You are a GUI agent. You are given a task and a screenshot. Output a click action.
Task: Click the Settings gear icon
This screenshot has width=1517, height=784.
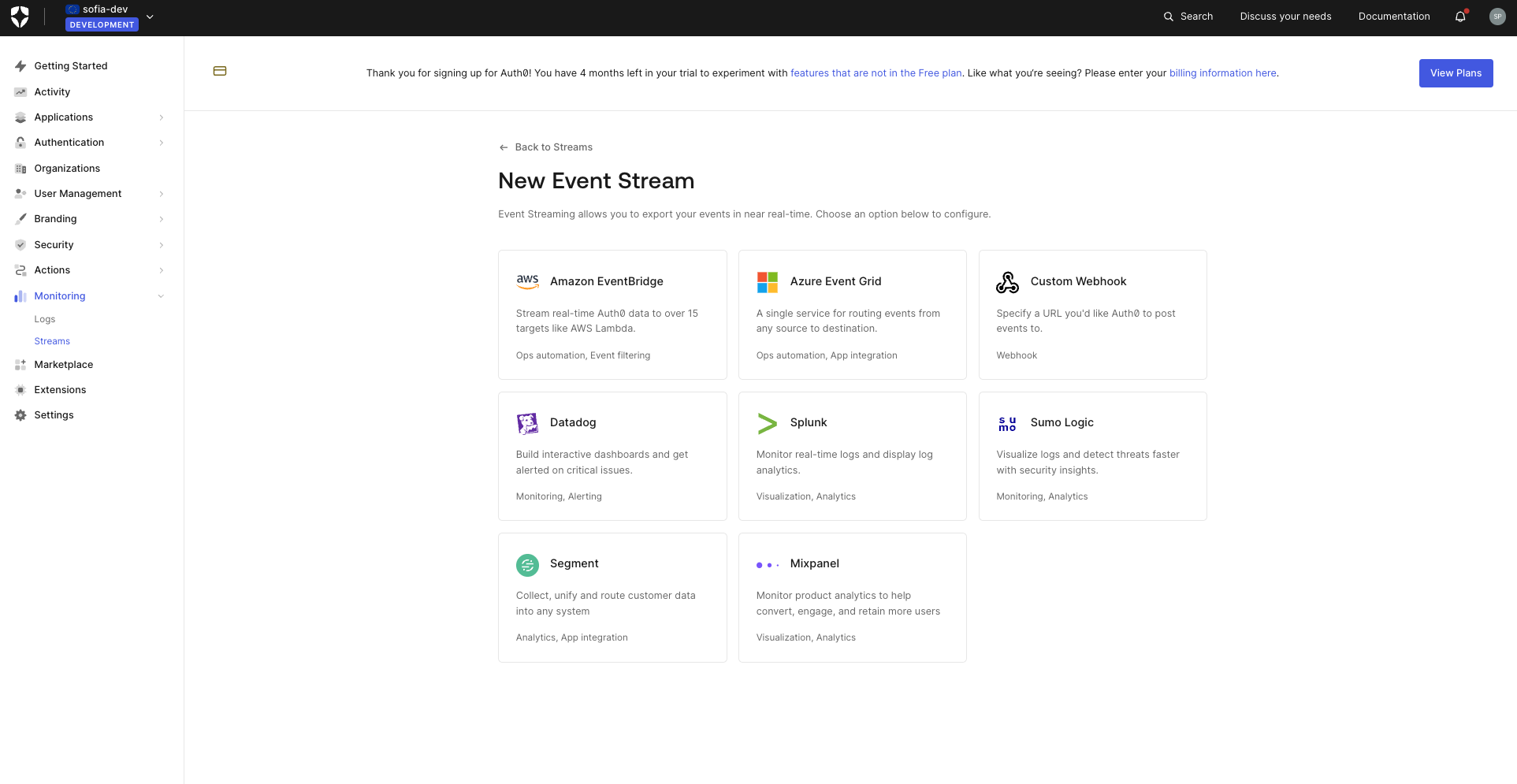(x=20, y=415)
